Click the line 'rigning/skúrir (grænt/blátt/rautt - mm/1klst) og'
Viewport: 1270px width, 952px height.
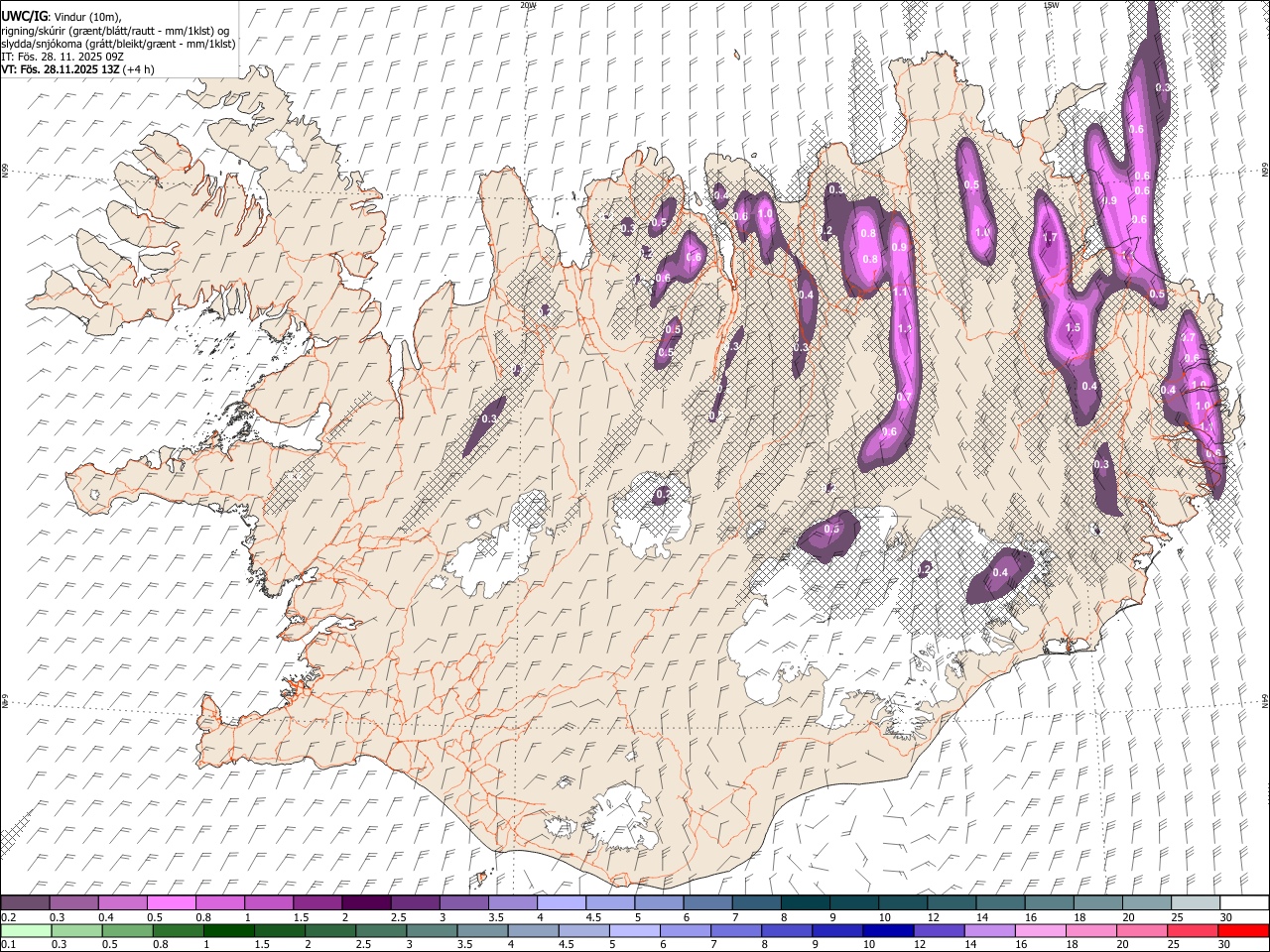pyautogui.click(x=114, y=30)
